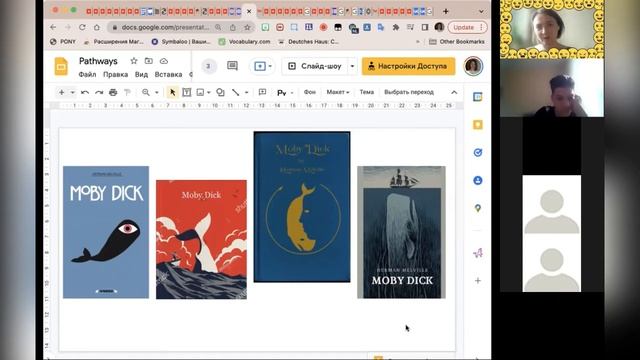640x360 pixels.
Task: Go to browser home page
Action: coord(97,27)
